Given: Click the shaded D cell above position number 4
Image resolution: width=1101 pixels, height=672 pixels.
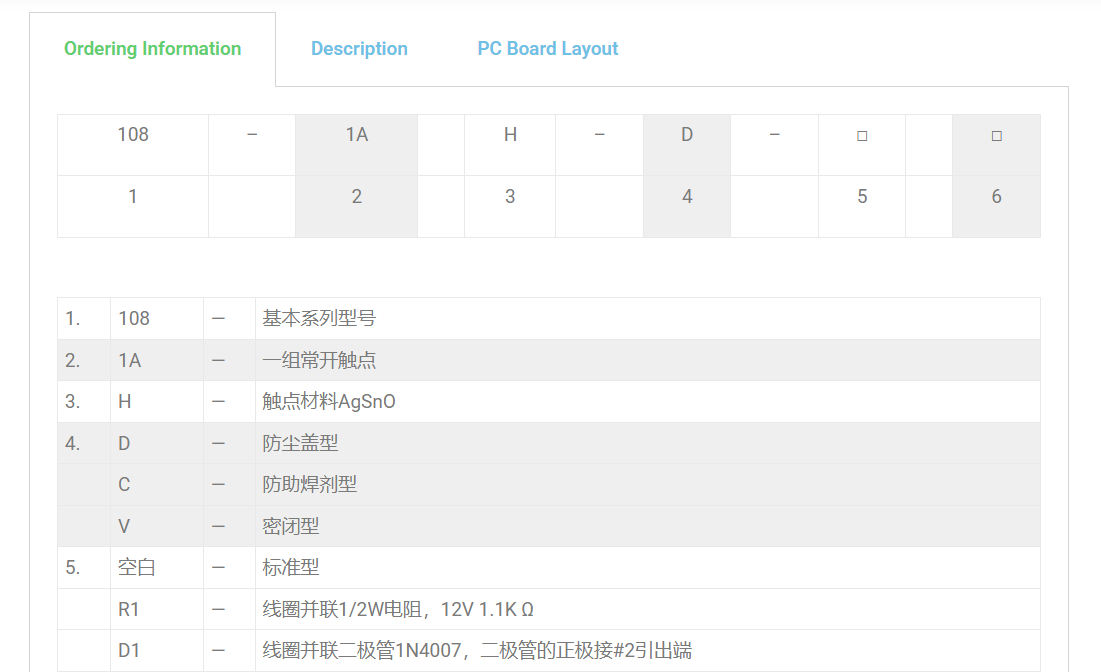Looking at the screenshot, I should point(687,135).
